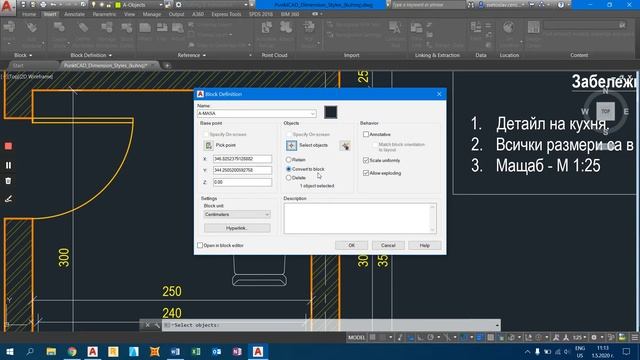This screenshot has width=640, height=360.
Task: Click the TOP face of the ViewCube
Action: pos(605,111)
